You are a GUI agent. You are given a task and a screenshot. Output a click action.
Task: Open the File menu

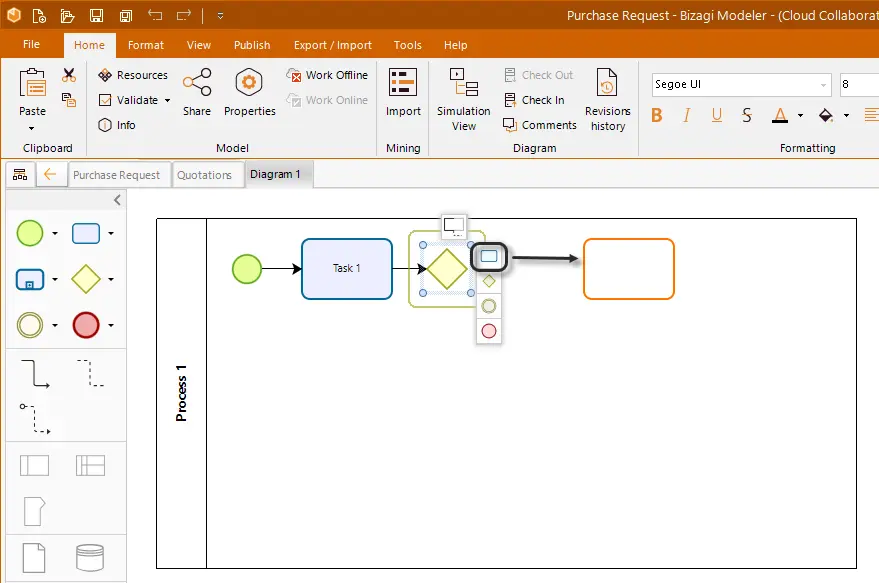(x=31, y=44)
